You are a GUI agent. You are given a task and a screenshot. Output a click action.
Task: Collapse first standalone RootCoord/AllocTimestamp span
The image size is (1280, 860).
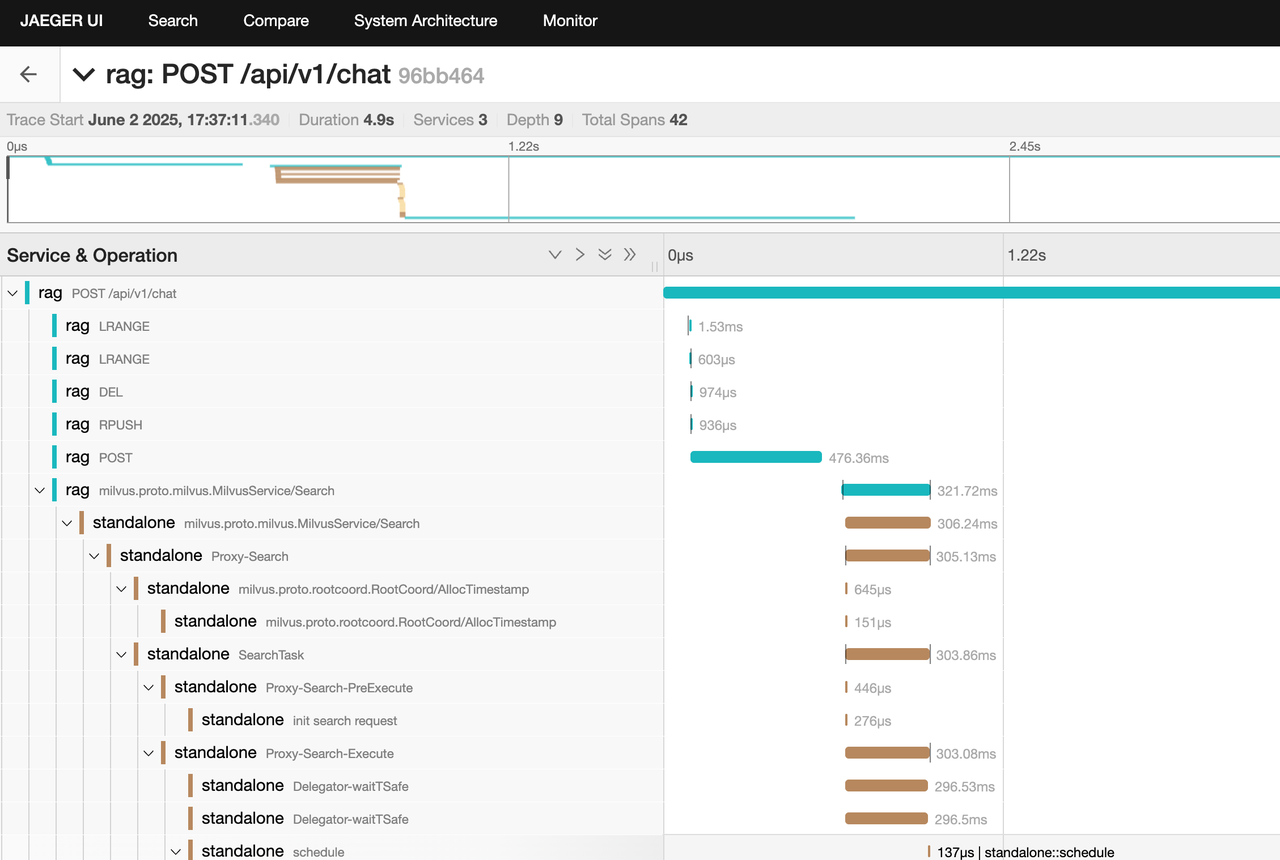point(121,589)
